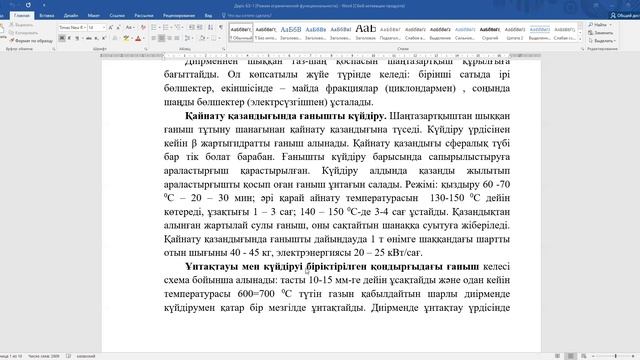The image size is (640, 360).
Task: Open the Рассылки ribbon tab
Action: pos(144,16)
